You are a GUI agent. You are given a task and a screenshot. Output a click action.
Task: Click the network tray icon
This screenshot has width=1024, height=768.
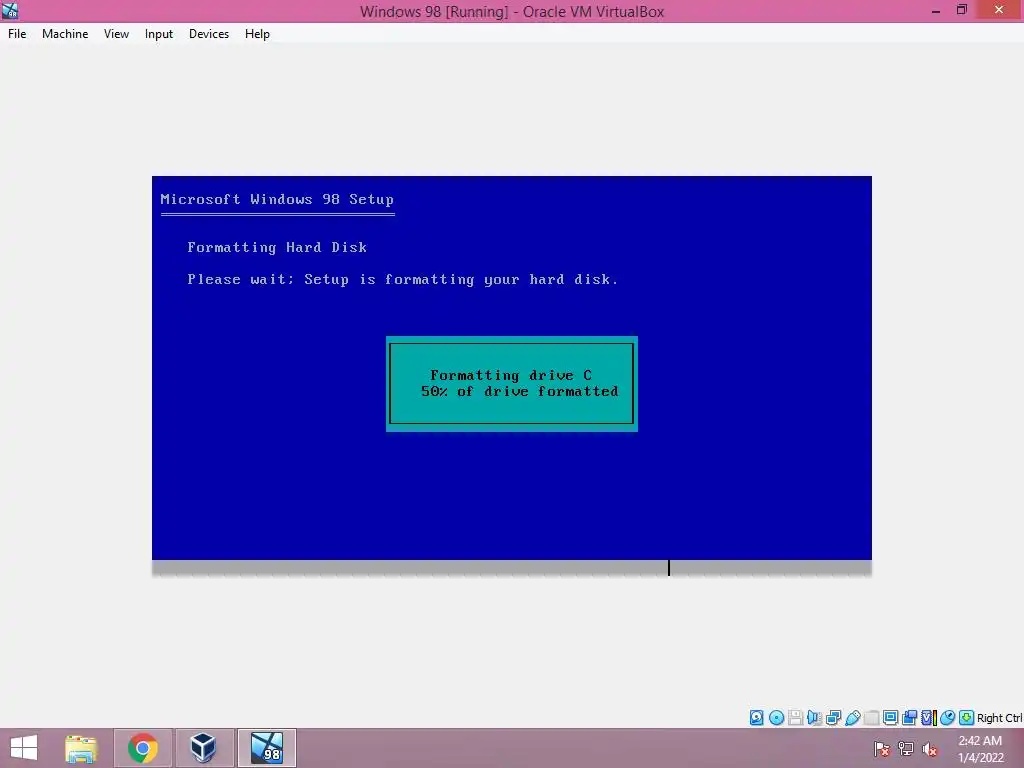(906, 749)
